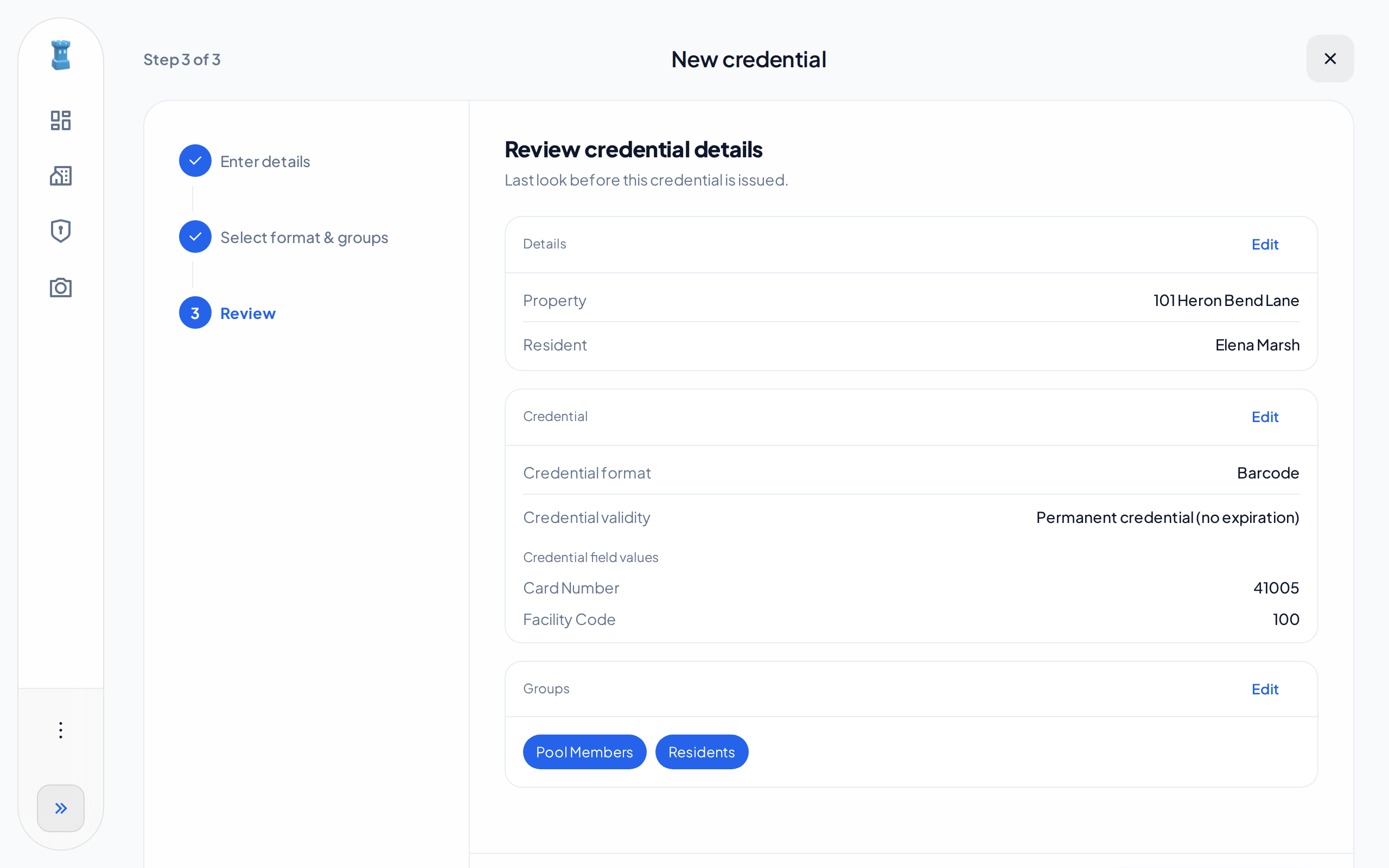Click the Credential field values label
Screen dimensions: 1389x868
coord(591,558)
